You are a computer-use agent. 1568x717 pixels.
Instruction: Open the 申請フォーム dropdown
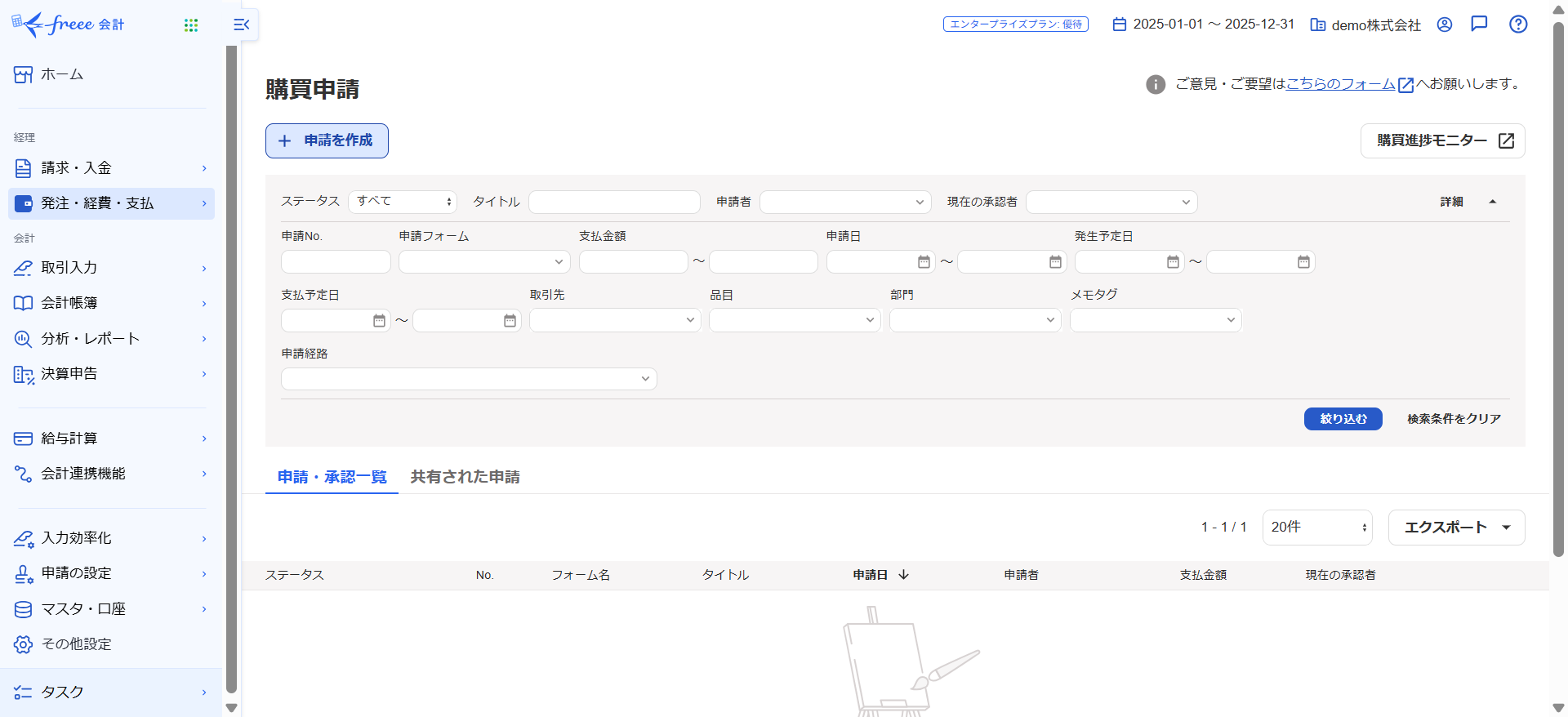coord(484,262)
